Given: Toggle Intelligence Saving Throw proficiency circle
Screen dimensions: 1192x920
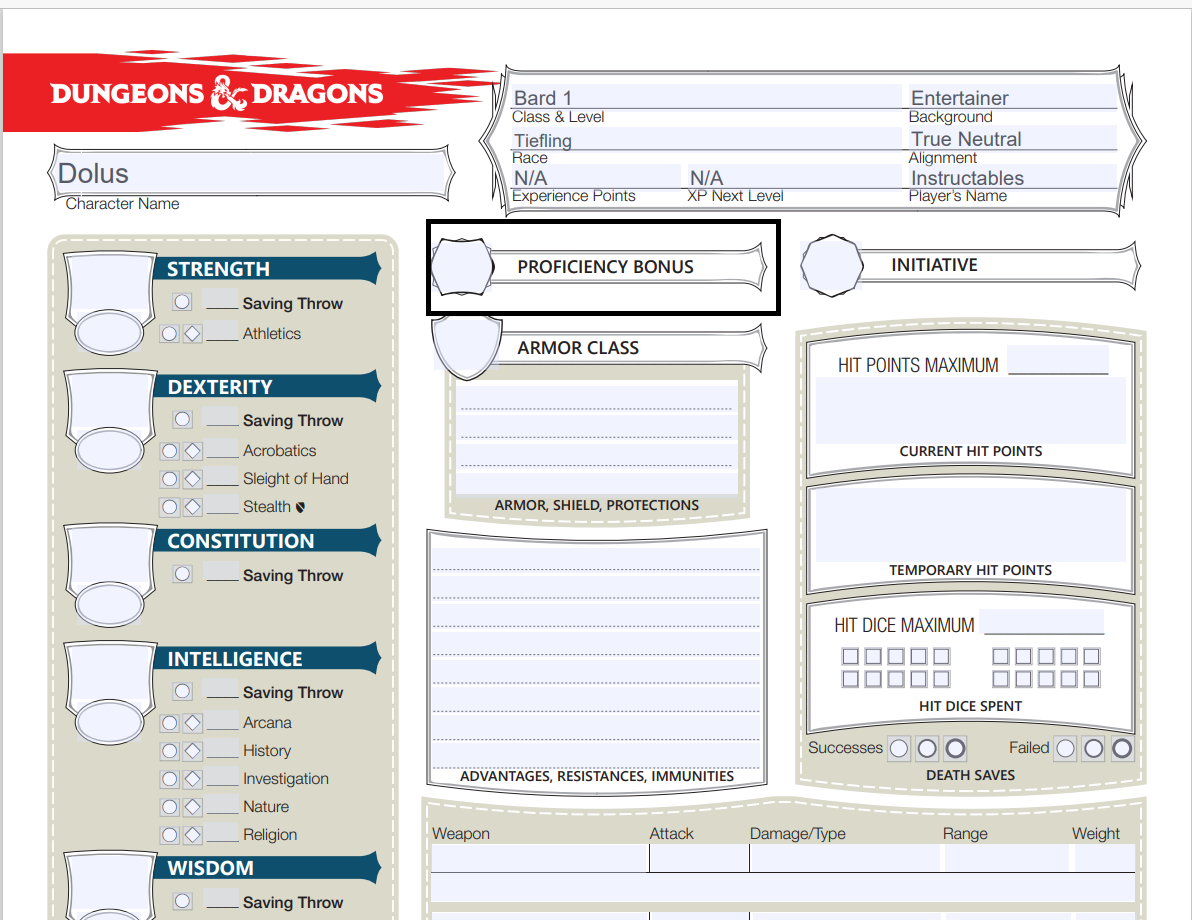Looking at the screenshot, I should tap(182, 691).
